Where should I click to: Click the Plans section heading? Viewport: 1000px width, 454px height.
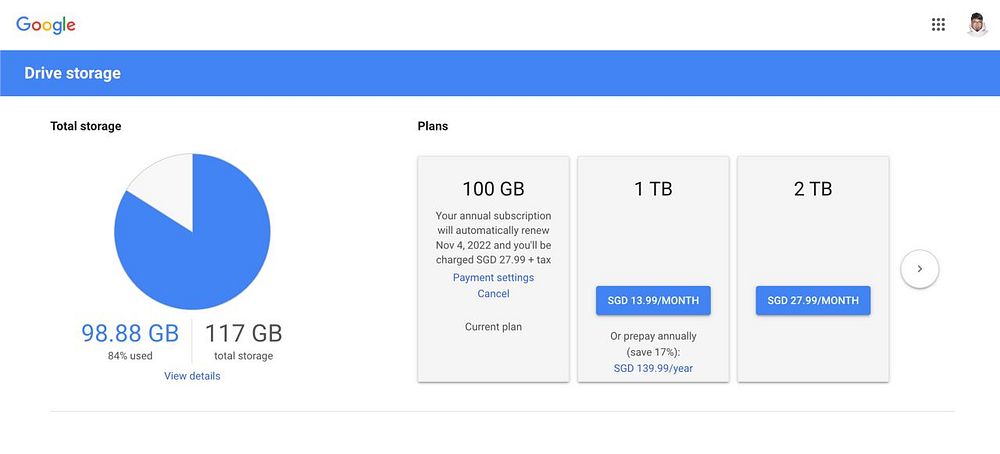coord(433,127)
